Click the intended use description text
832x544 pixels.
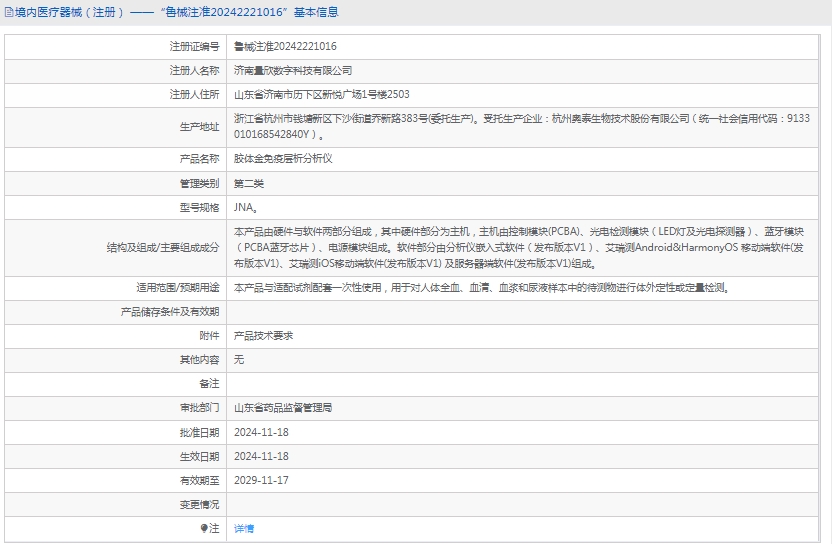click(480, 287)
